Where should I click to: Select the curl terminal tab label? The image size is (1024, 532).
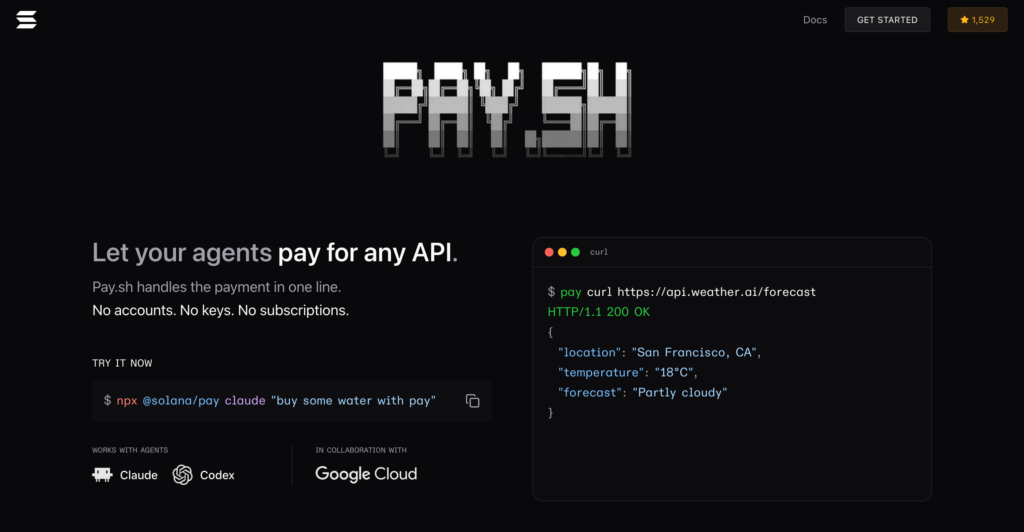(x=598, y=252)
